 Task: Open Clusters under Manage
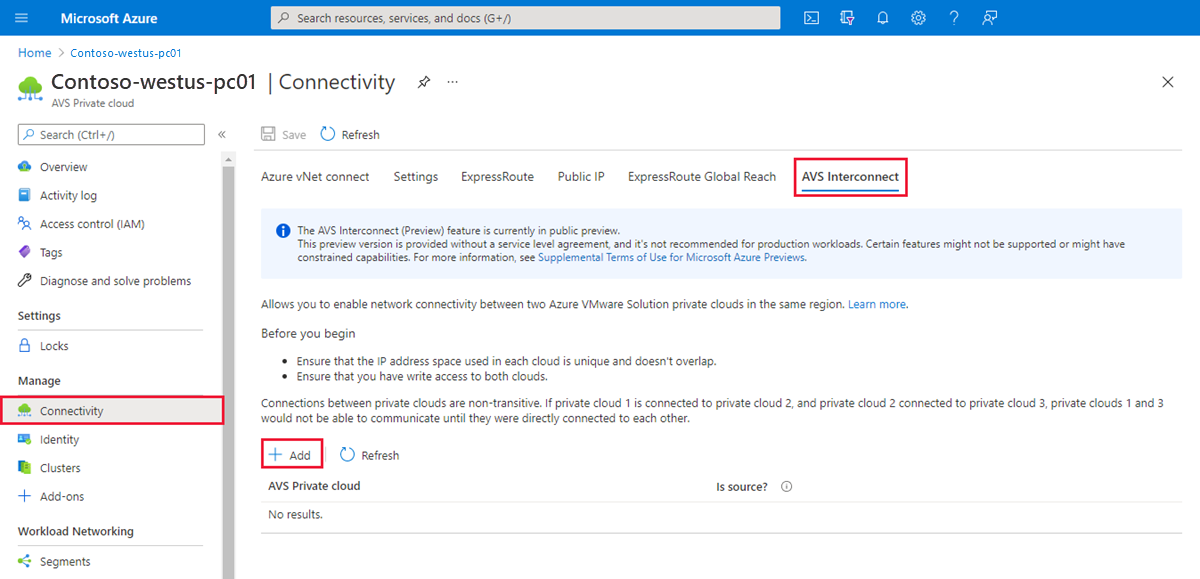tap(60, 468)
